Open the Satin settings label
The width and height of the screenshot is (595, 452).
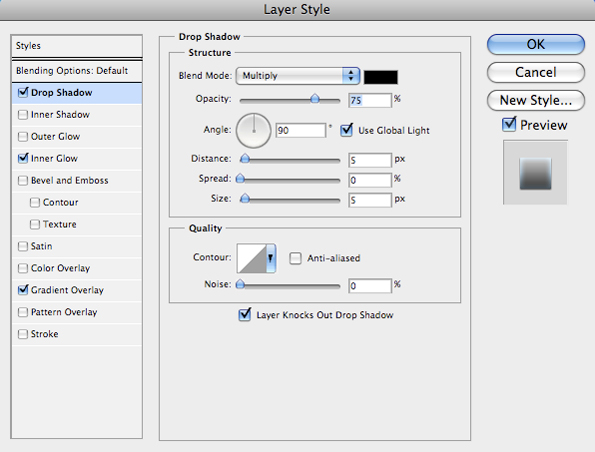[x=41, y=247]
